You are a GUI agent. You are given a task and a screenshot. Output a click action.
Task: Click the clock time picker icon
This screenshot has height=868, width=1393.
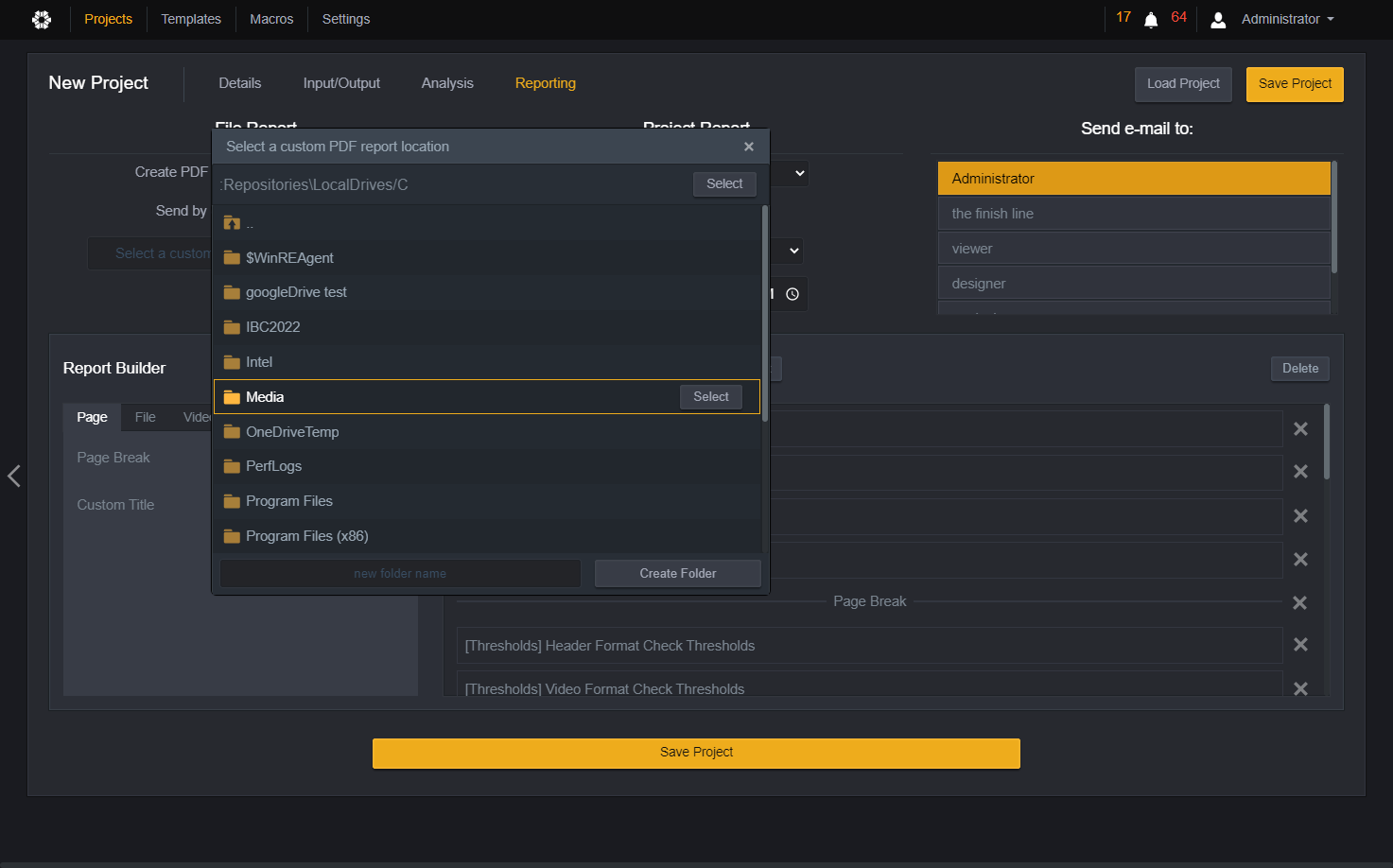coord(792,294)
